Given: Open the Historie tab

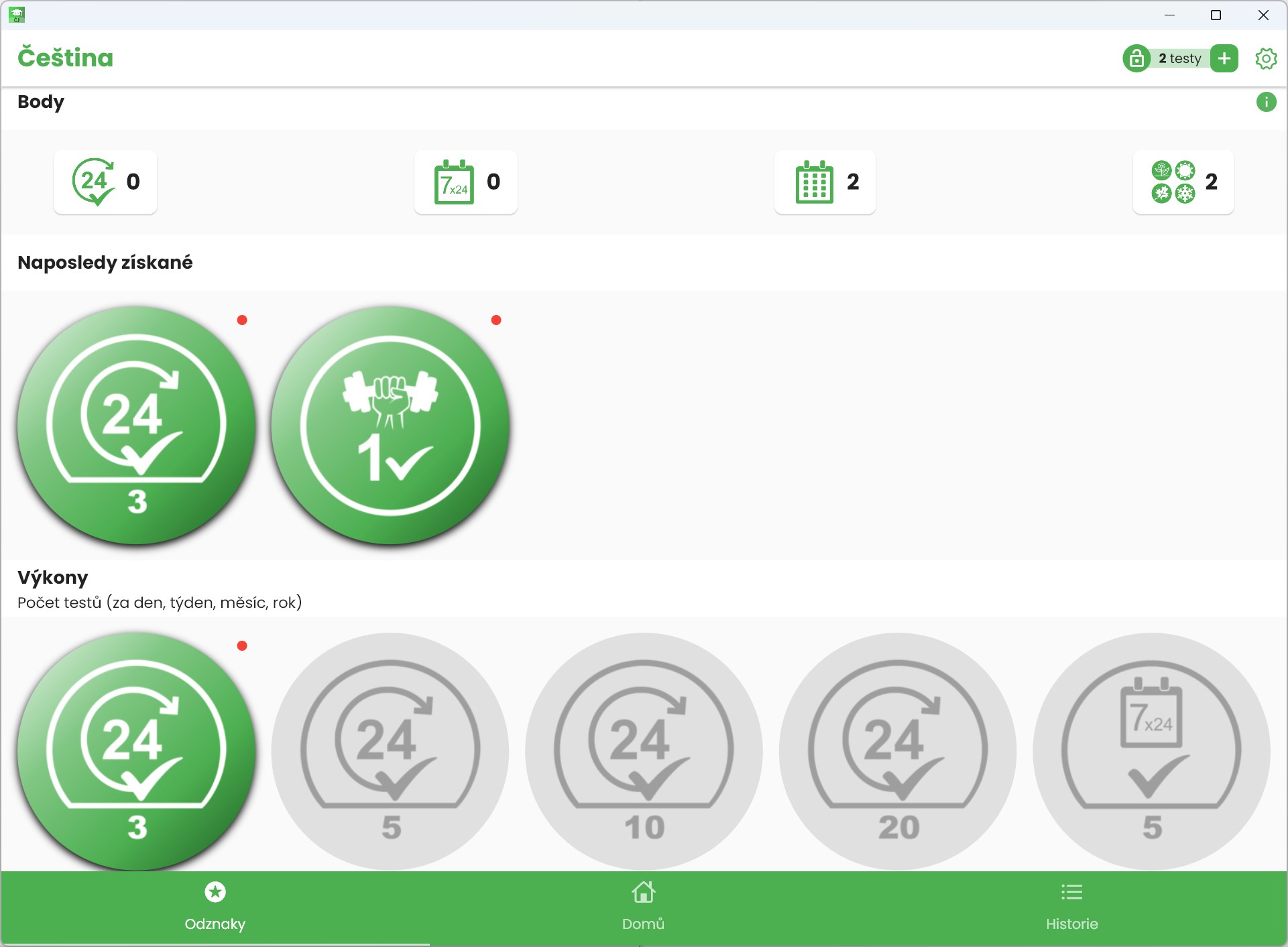Looking at the screenshot, I should (1071, 907).
